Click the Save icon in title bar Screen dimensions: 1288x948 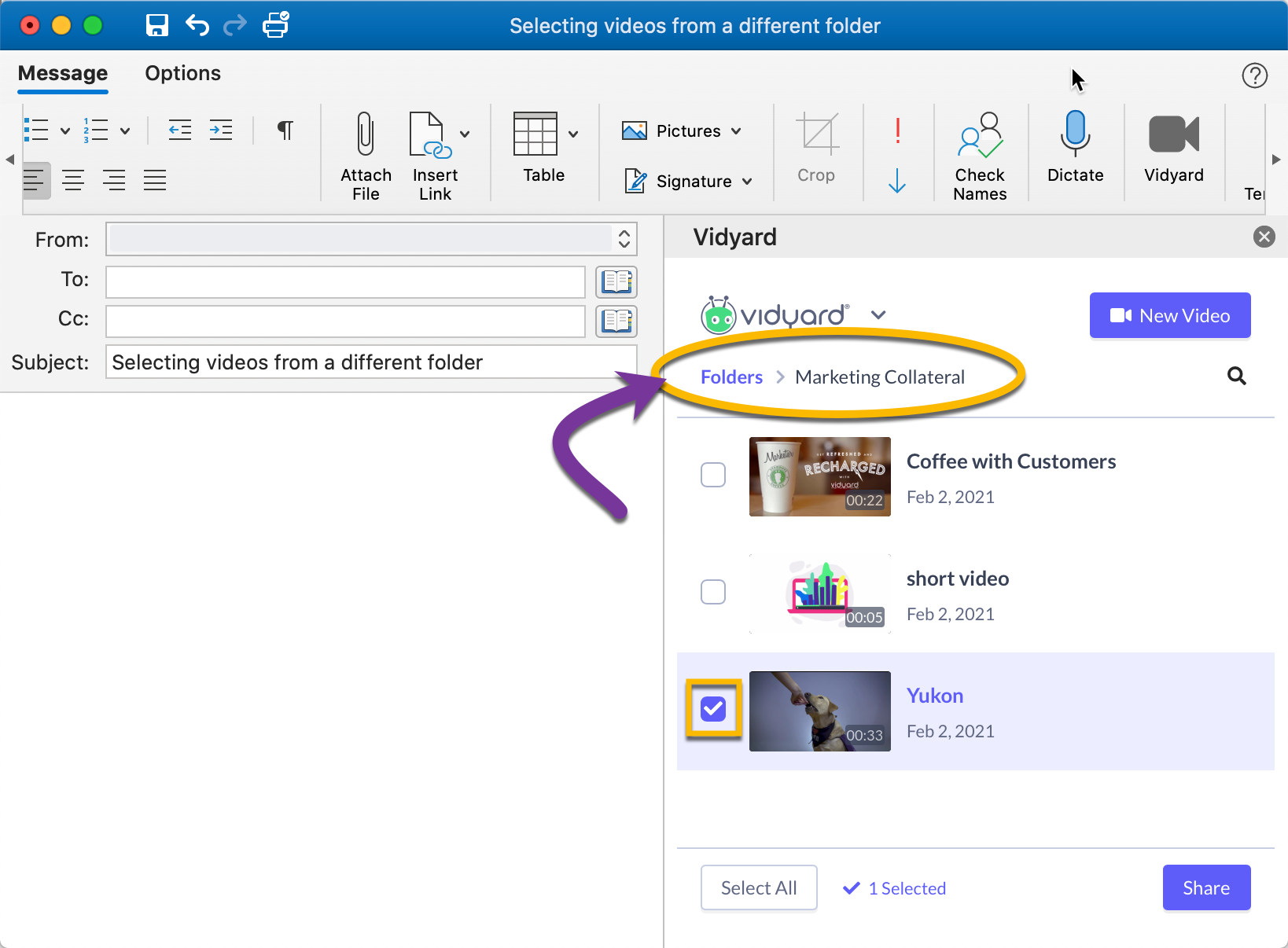click(157, 25)
